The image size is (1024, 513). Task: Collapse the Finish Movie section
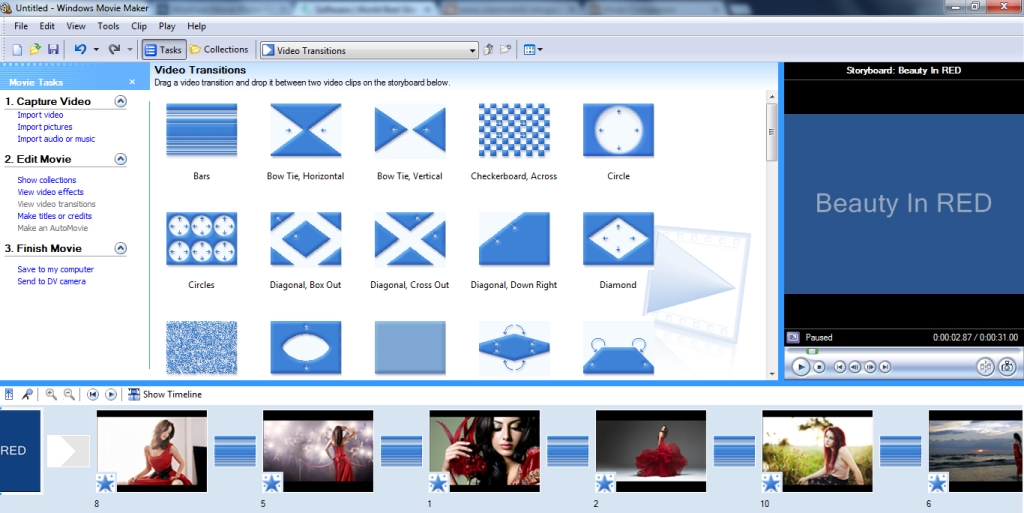click(x=120, y=248)
